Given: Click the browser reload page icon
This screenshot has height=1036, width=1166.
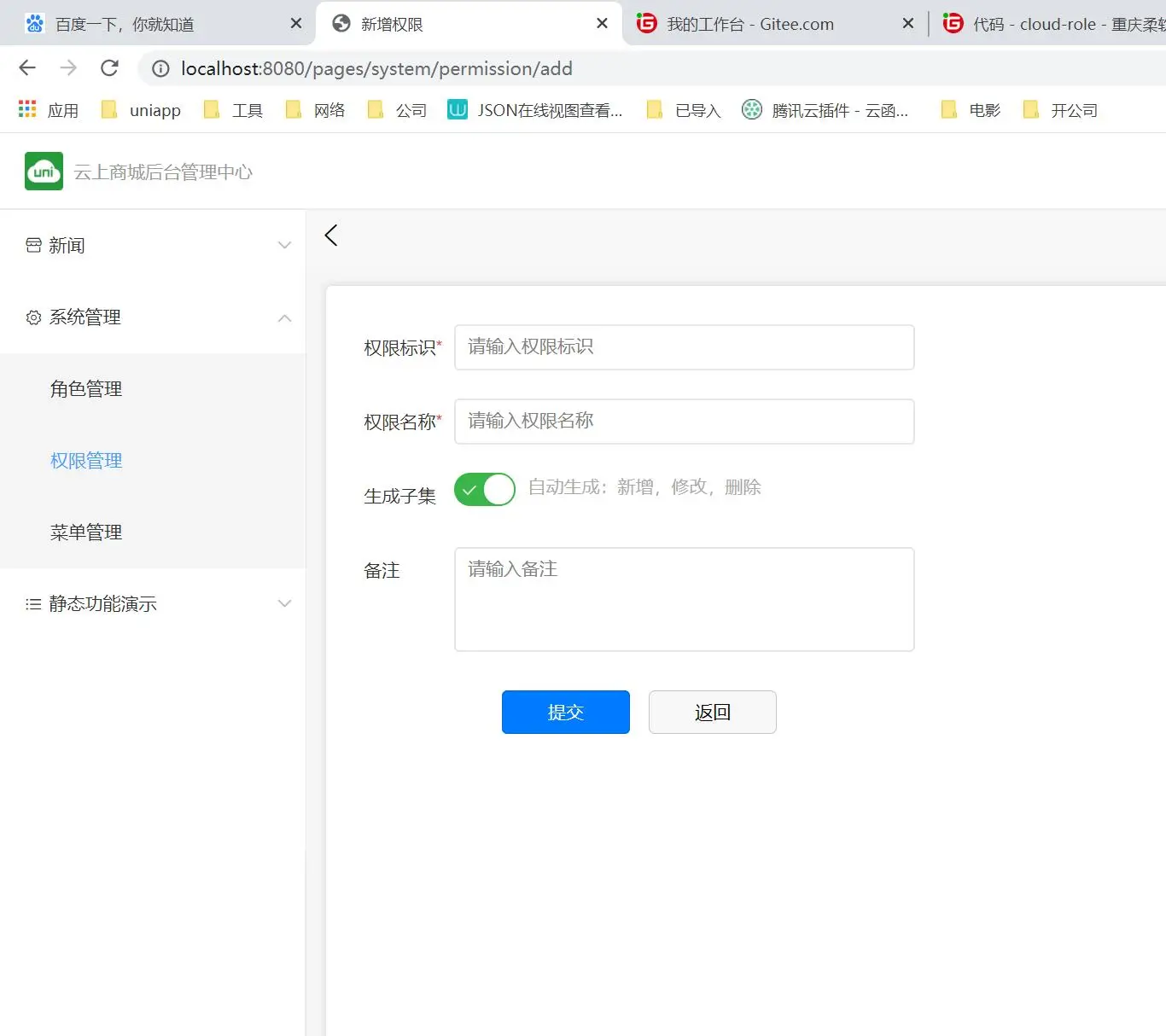Looking at the screenshot, I should pos(109,68).
